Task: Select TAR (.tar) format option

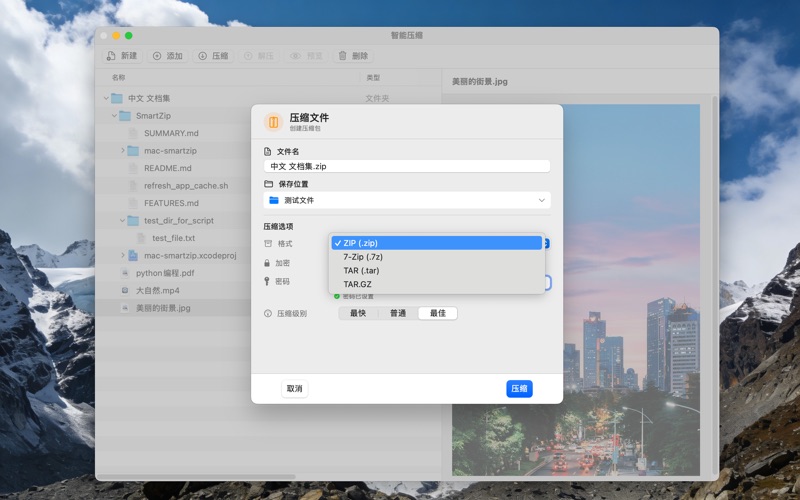Action: pyautogui.click(x=361, y=270)
